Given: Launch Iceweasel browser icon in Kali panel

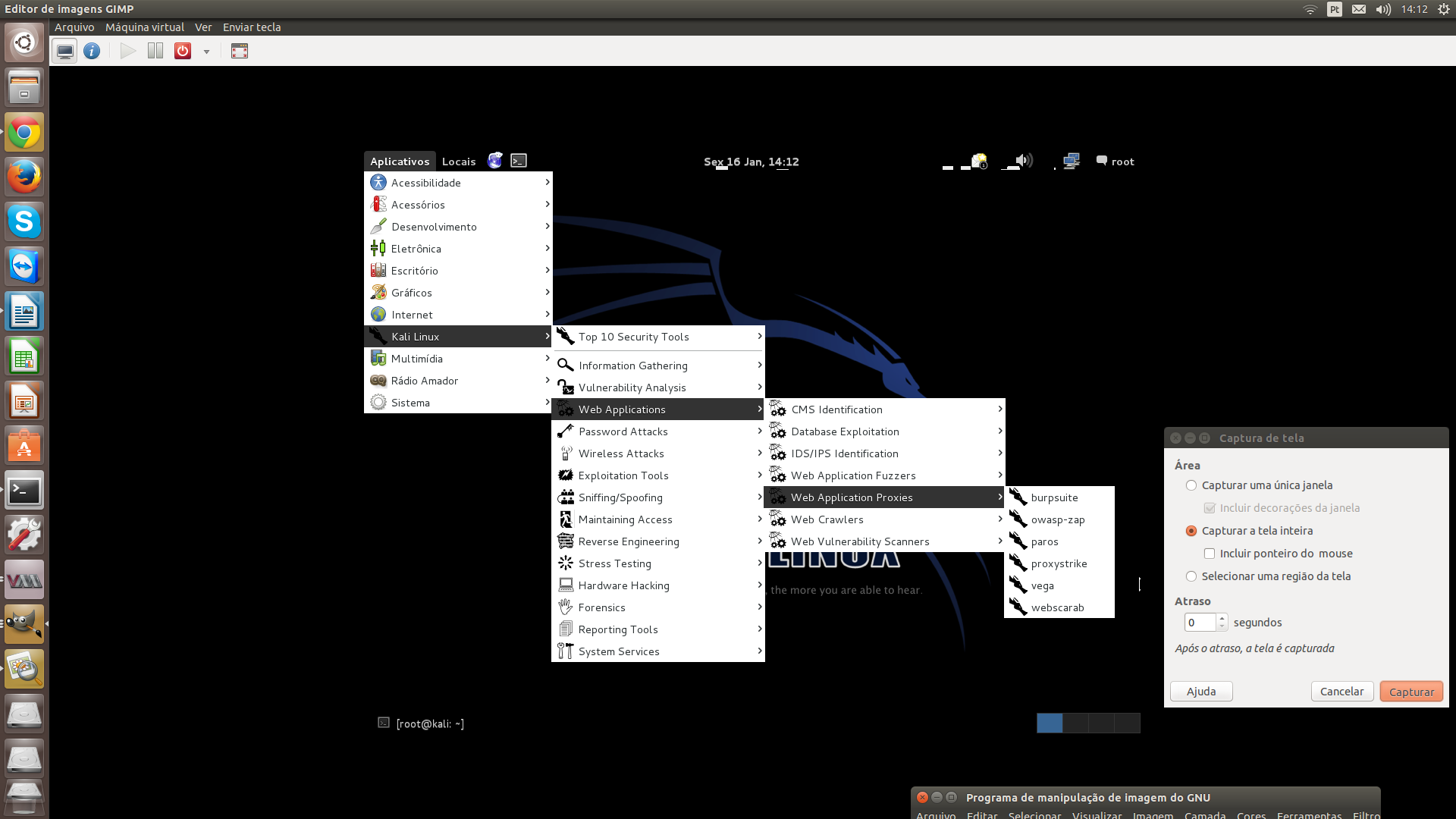Looking at the screenshot, I should (x=495, y=161).
